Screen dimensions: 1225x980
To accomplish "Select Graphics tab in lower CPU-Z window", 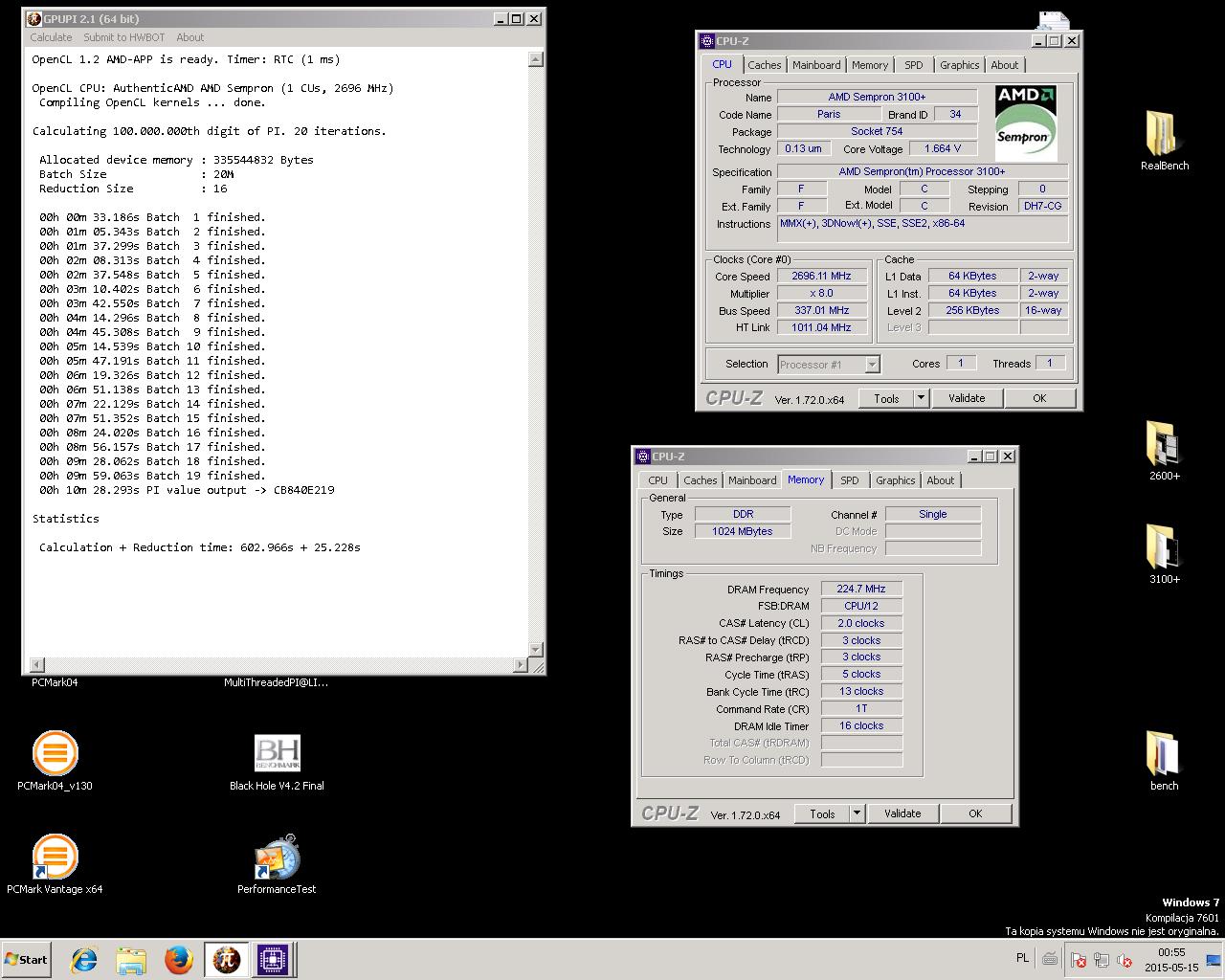I will point(895,480).
